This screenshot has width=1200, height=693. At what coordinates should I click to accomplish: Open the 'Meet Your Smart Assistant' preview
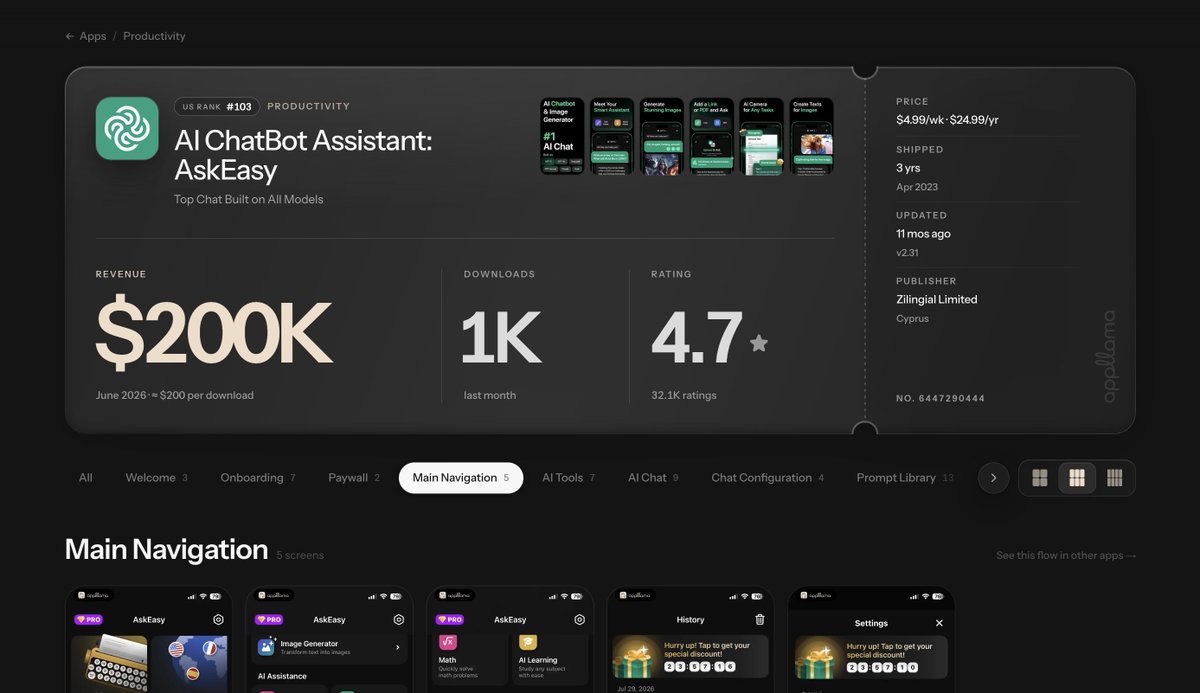pos(612,136)
